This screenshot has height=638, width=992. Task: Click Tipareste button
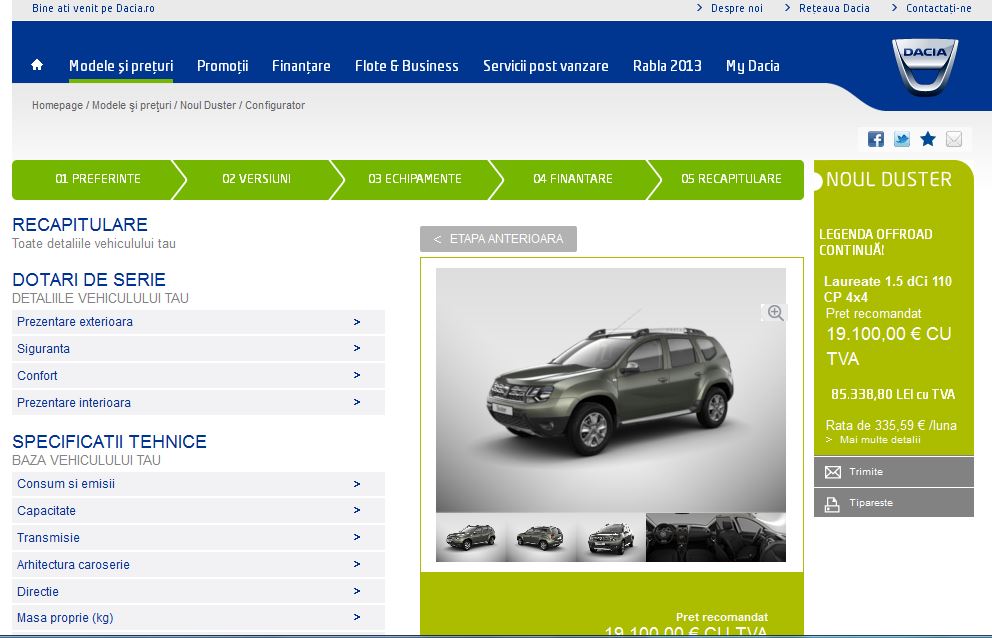click(893, 503)
